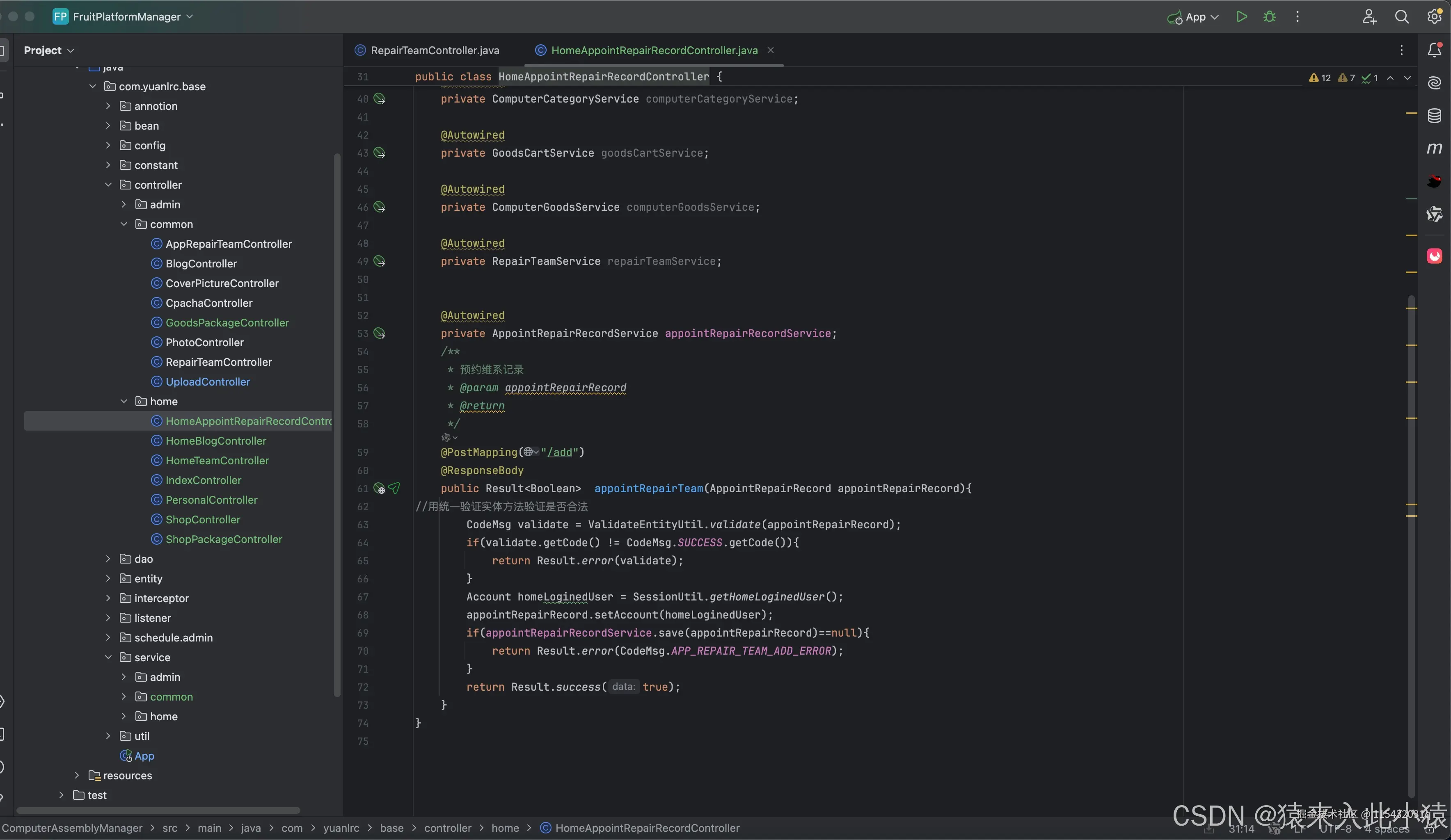The image size is (1451, 840).
Task: Close the HomeAppointRepairRecordController.java tab
Action: 770,50
